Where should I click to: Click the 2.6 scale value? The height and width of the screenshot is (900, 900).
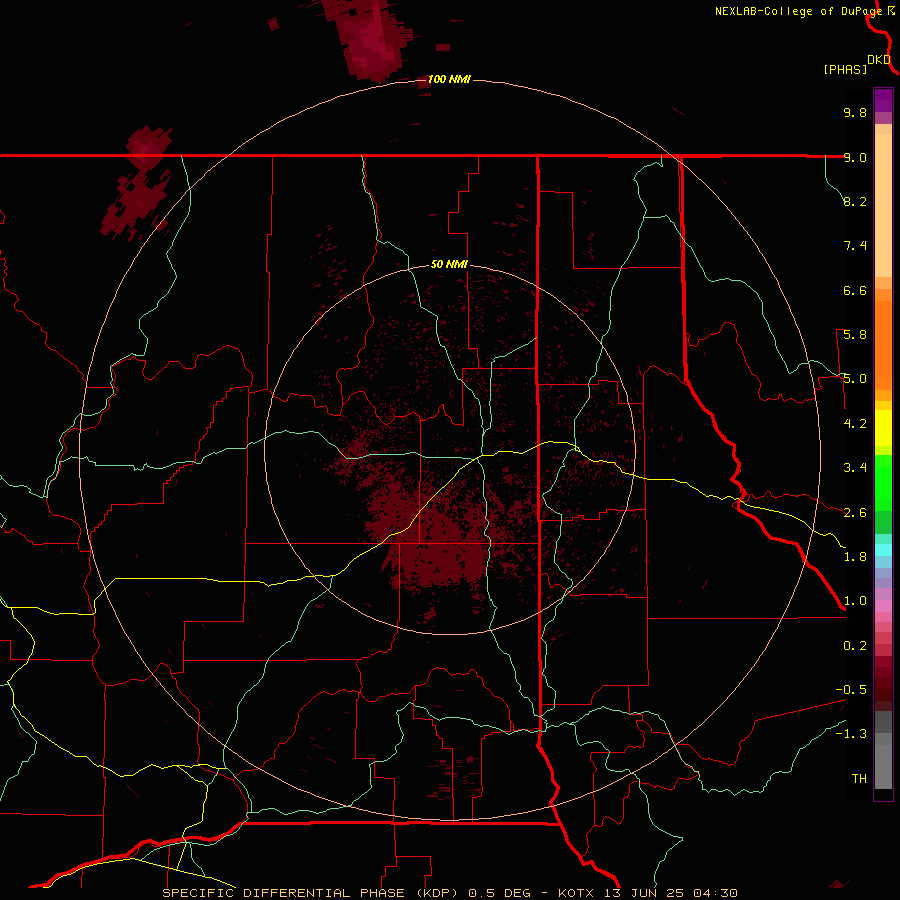click(855, 513)
